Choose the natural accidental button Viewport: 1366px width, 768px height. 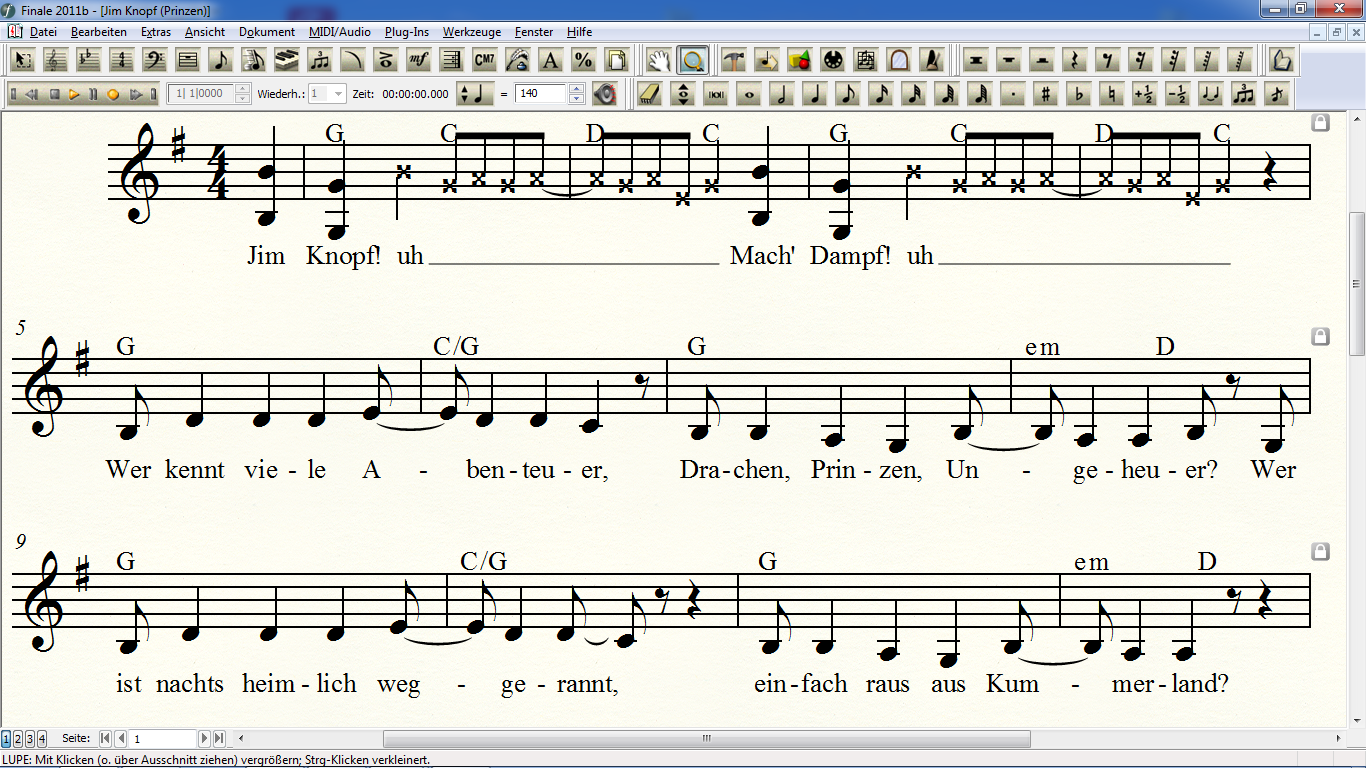[1111, 95]
